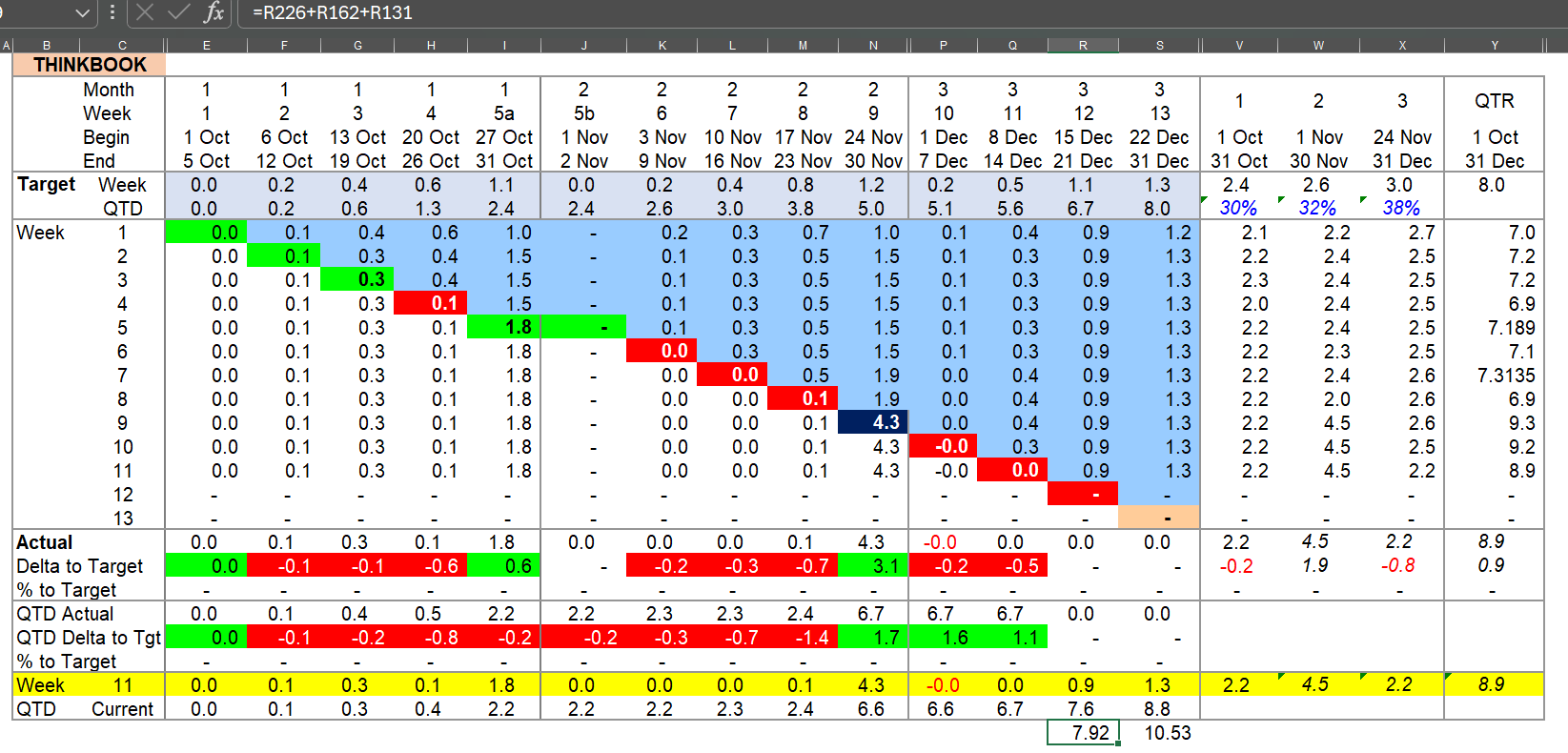Cancel the formula entry with the X icon

point(145,12)
